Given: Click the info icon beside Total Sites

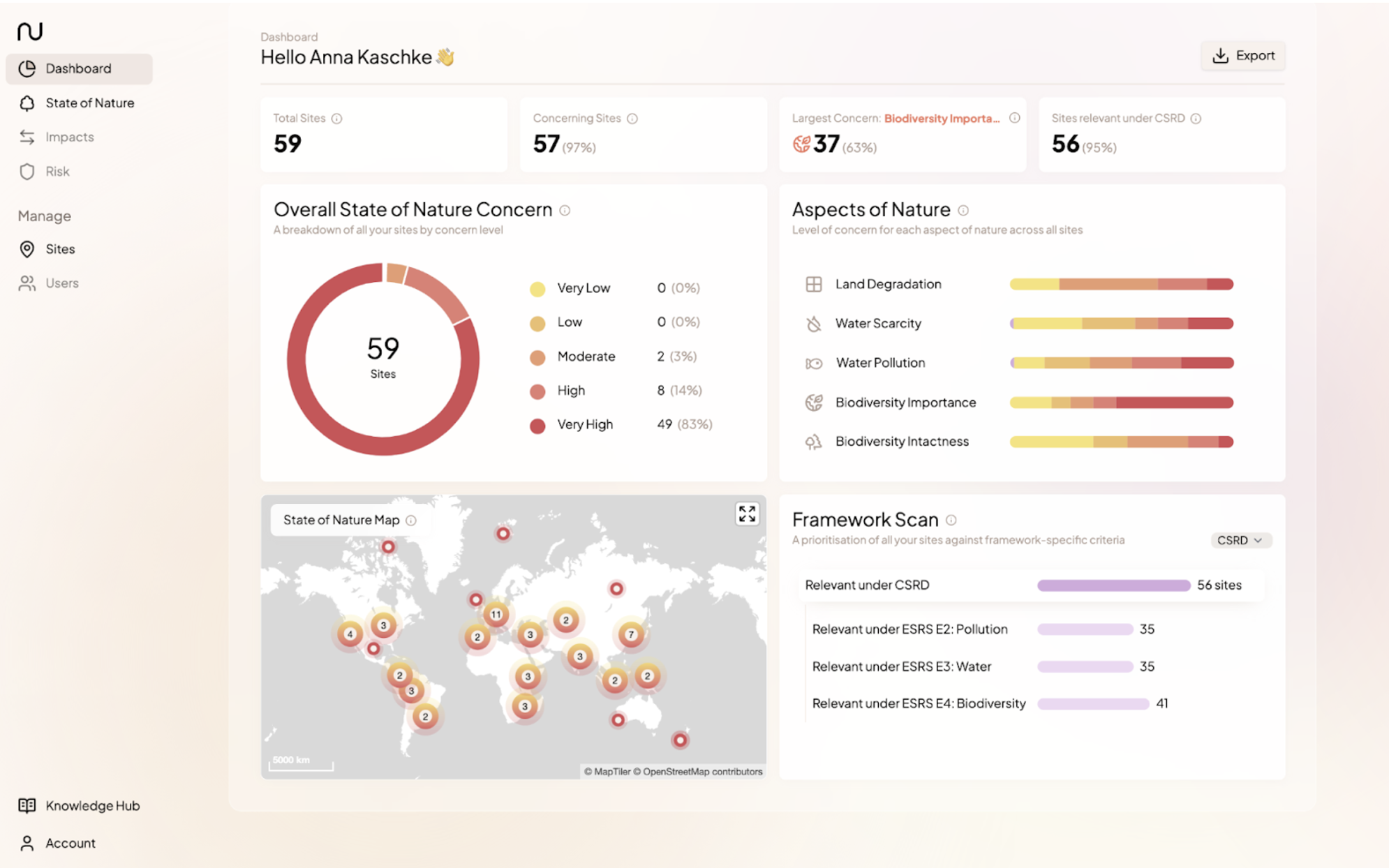Looking at the screenshot, I should click(x=336, y=119).
